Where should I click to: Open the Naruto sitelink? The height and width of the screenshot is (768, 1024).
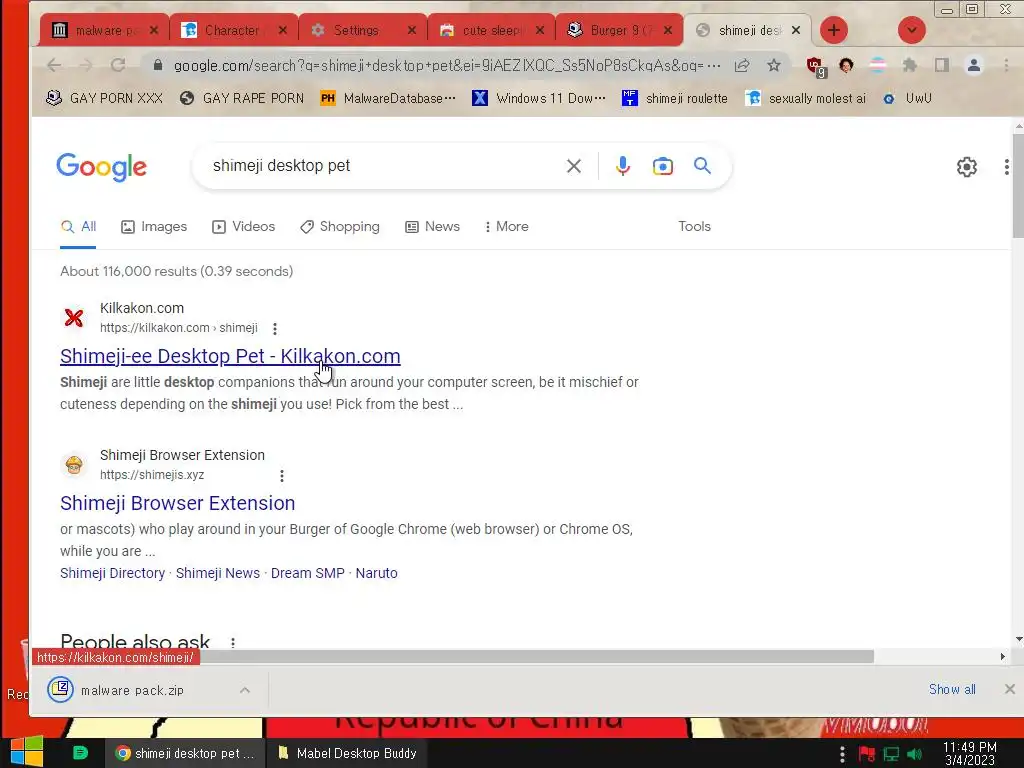coord(376,573)
